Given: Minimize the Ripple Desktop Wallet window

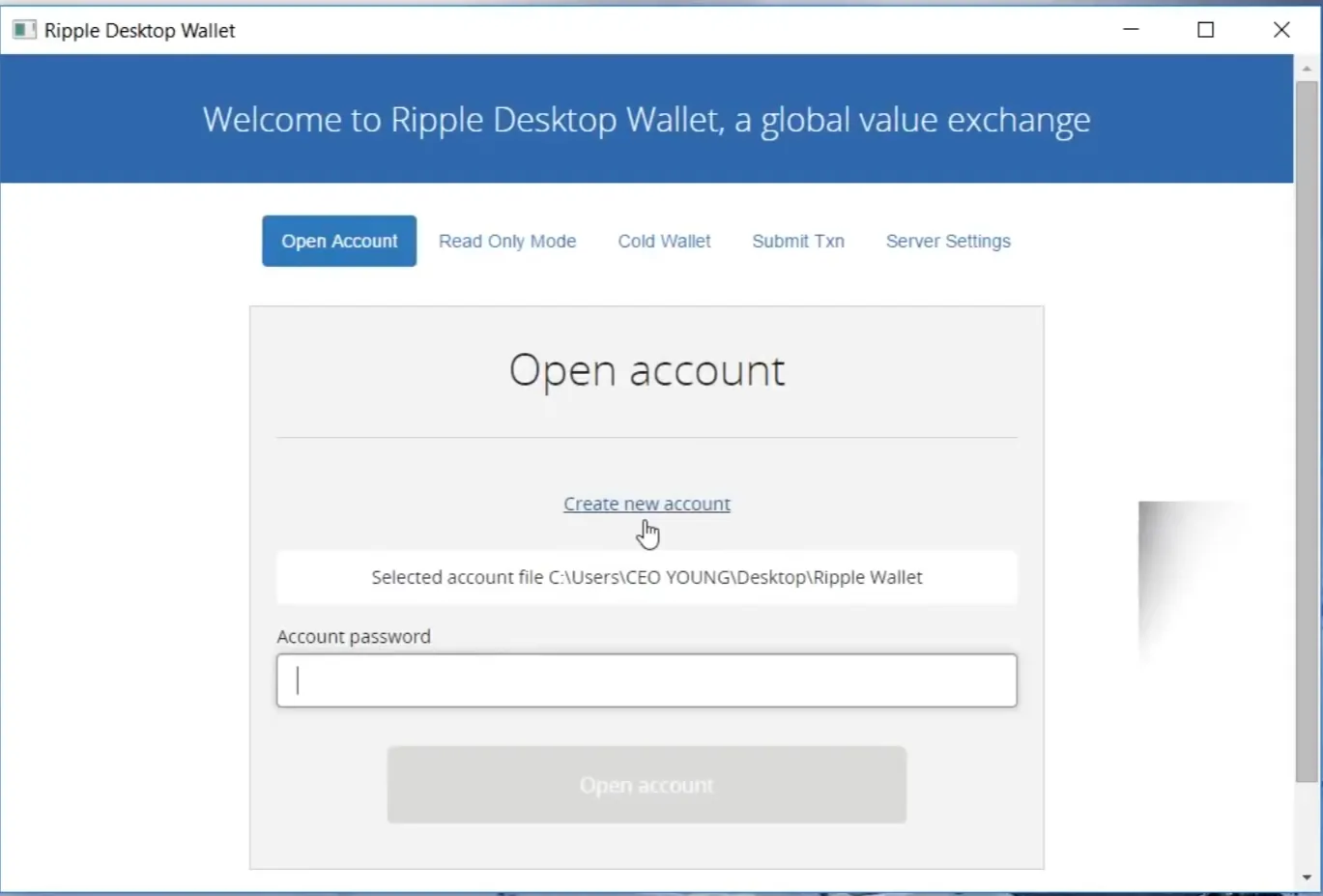Looking at the screenshot, I should click(x=1131, y=30).
